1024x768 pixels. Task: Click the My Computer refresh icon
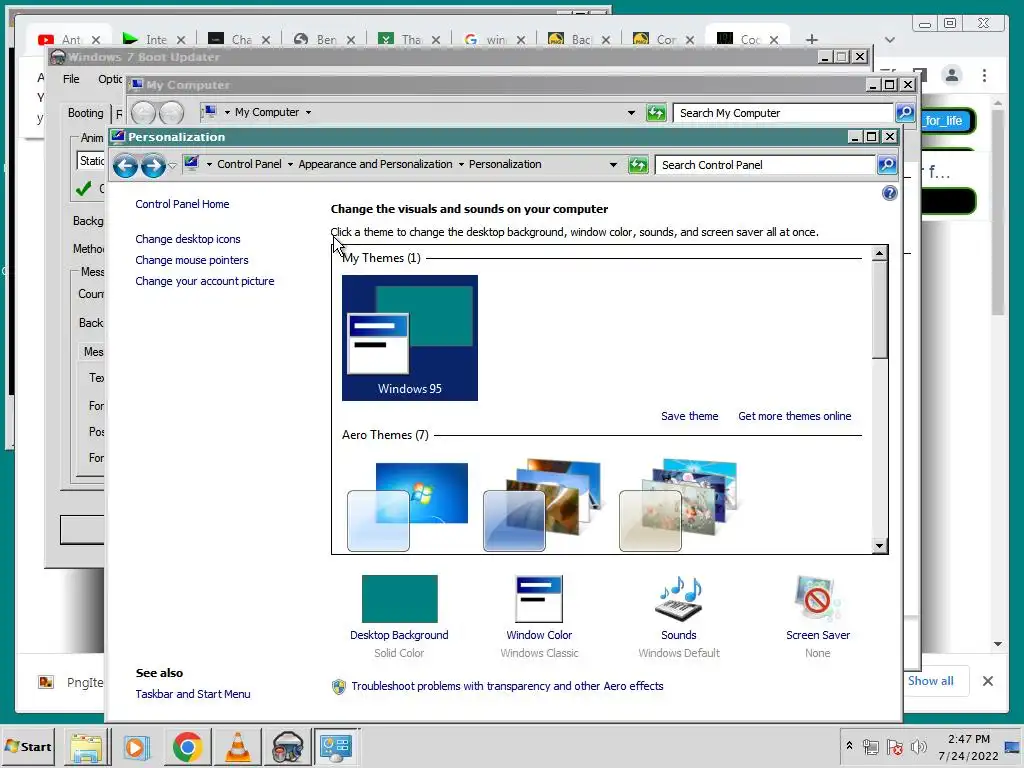pos(656,113)
